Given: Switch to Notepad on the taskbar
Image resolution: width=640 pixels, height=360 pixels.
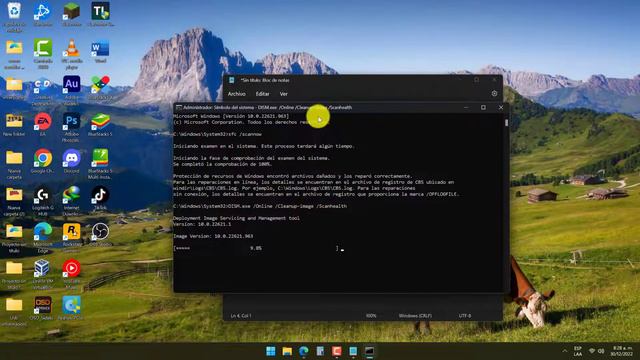Looking at the screenshot, I should [x=353, y=351].
